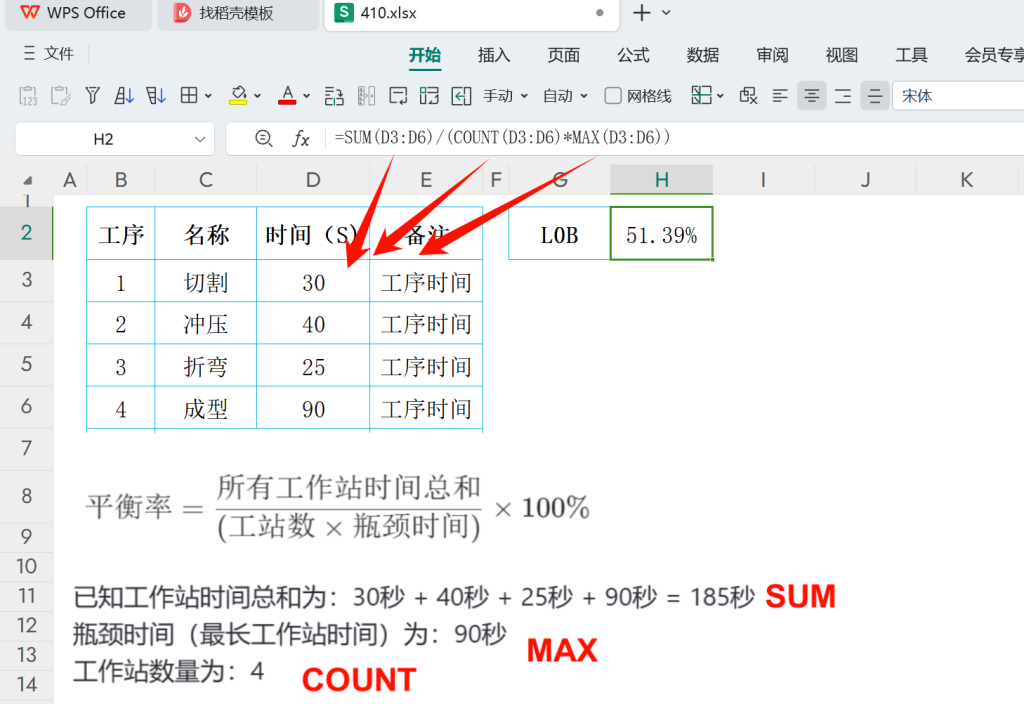Click the freeze panes grid icon
The height and width of the screenshot is (704, 1024).
701,96
